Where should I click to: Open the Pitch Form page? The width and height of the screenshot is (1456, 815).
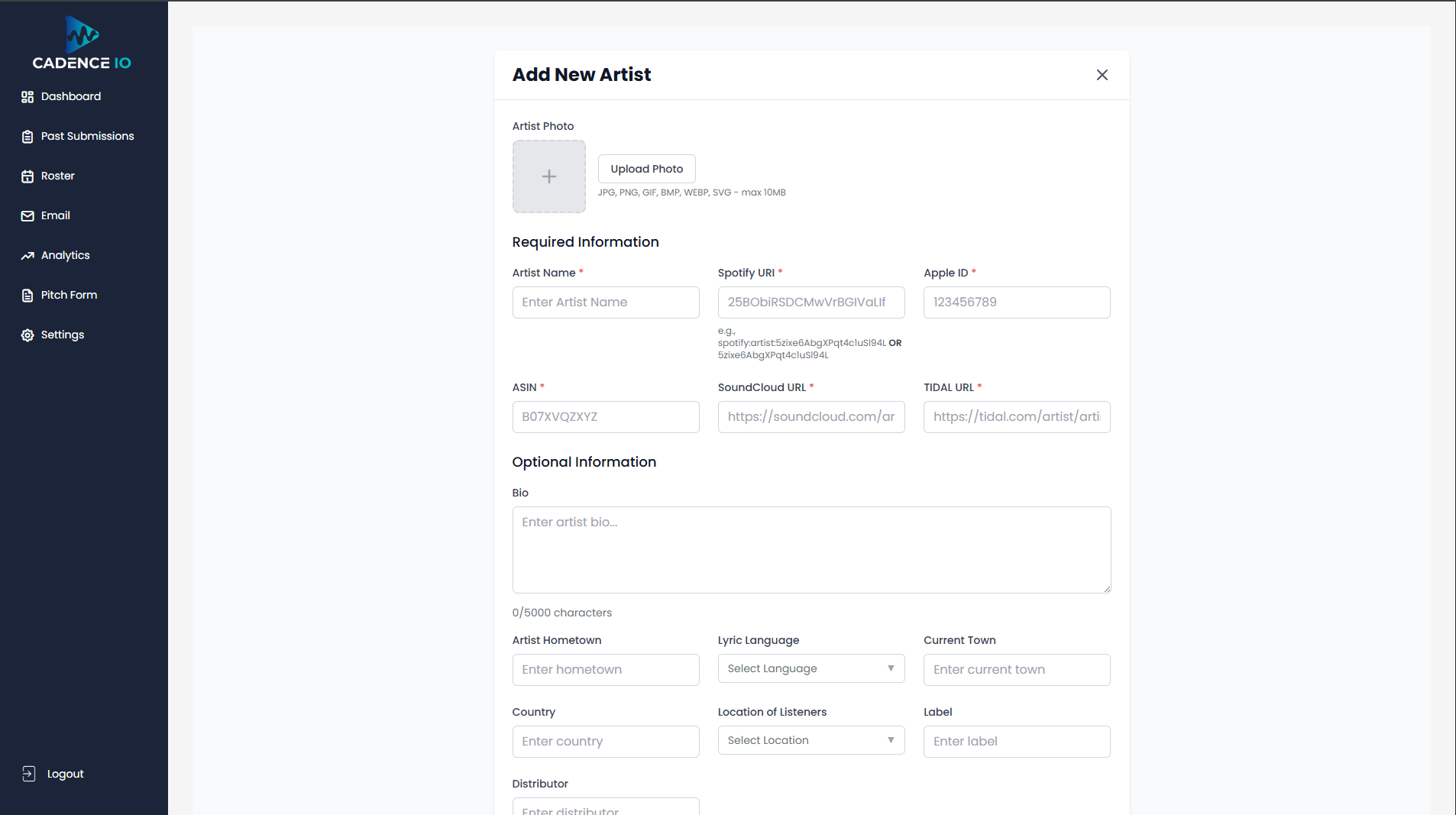pos(70,295)
